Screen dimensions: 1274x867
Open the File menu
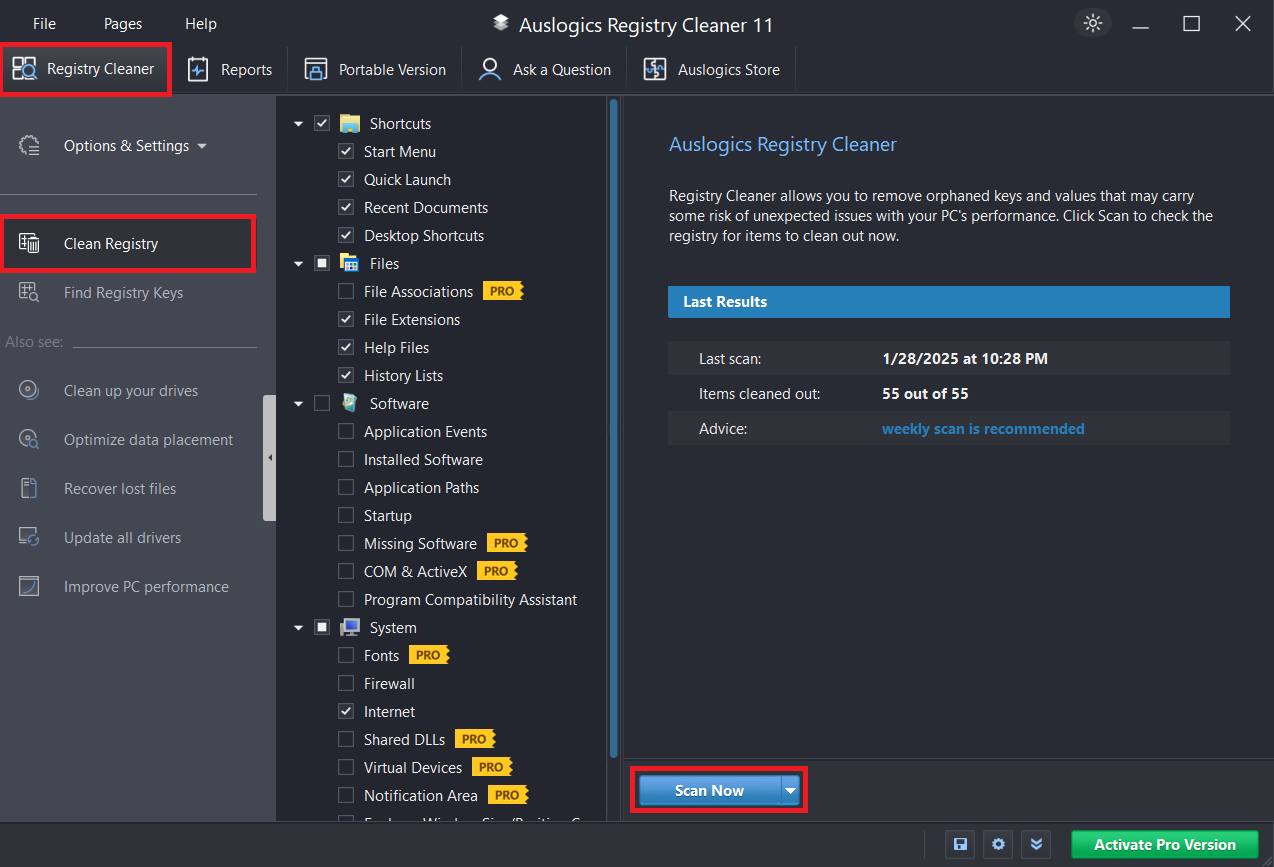click(44, 24)
